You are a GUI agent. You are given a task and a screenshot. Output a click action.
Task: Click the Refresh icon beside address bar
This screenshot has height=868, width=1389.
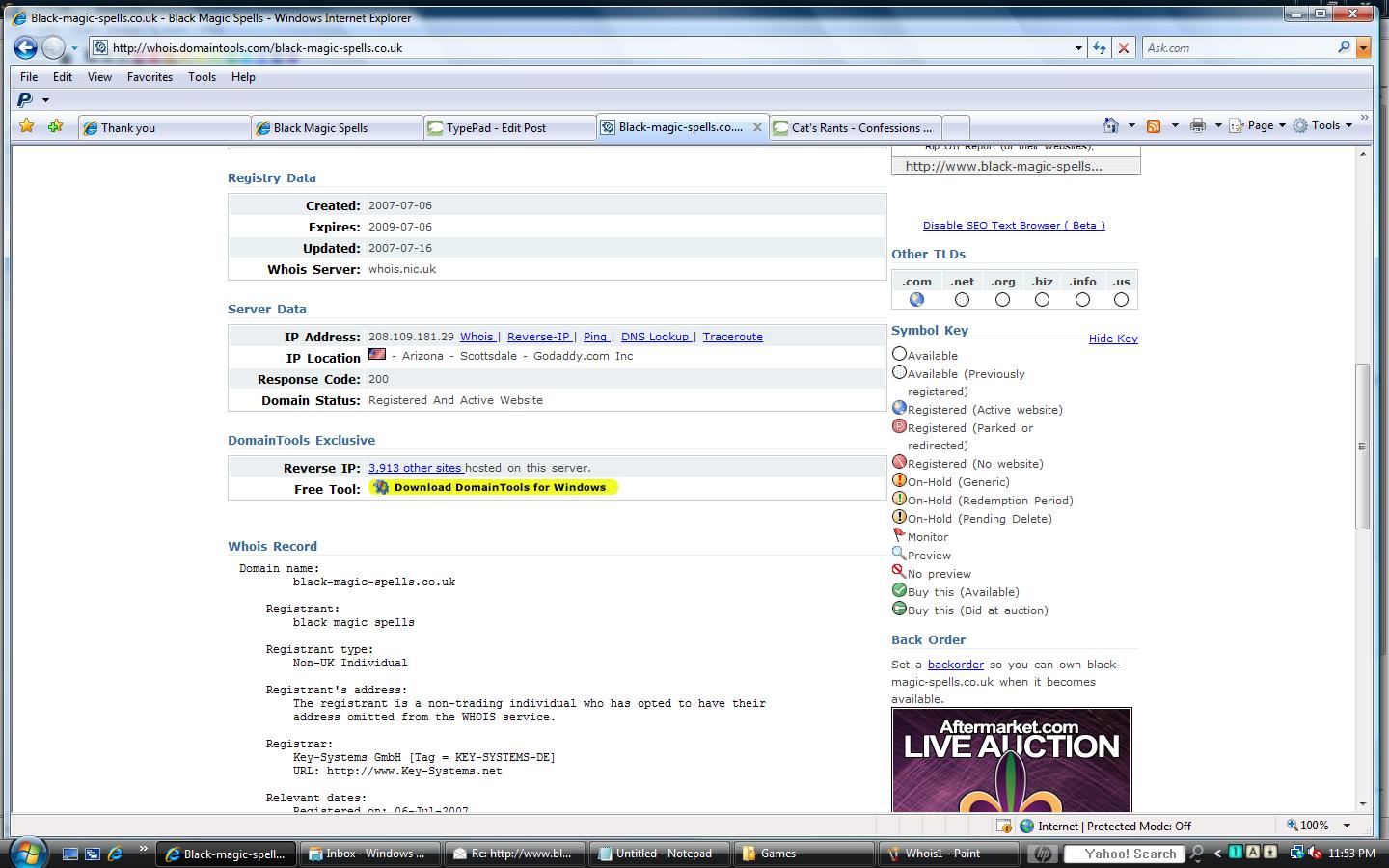[1100, 47]
